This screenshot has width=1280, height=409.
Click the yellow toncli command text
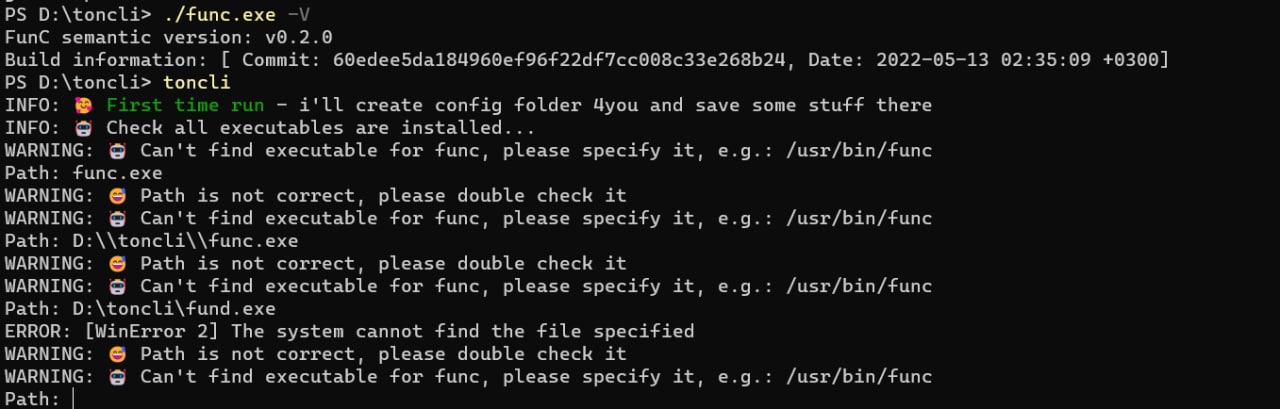(x=196, y=82)
